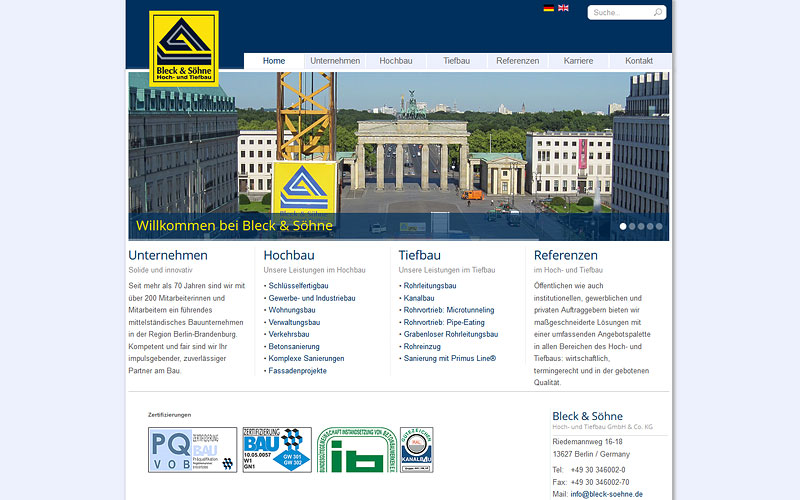This screenshot has width=800, height=500.
Task: Open the Home menu tab
Action: tap(274, 61)
